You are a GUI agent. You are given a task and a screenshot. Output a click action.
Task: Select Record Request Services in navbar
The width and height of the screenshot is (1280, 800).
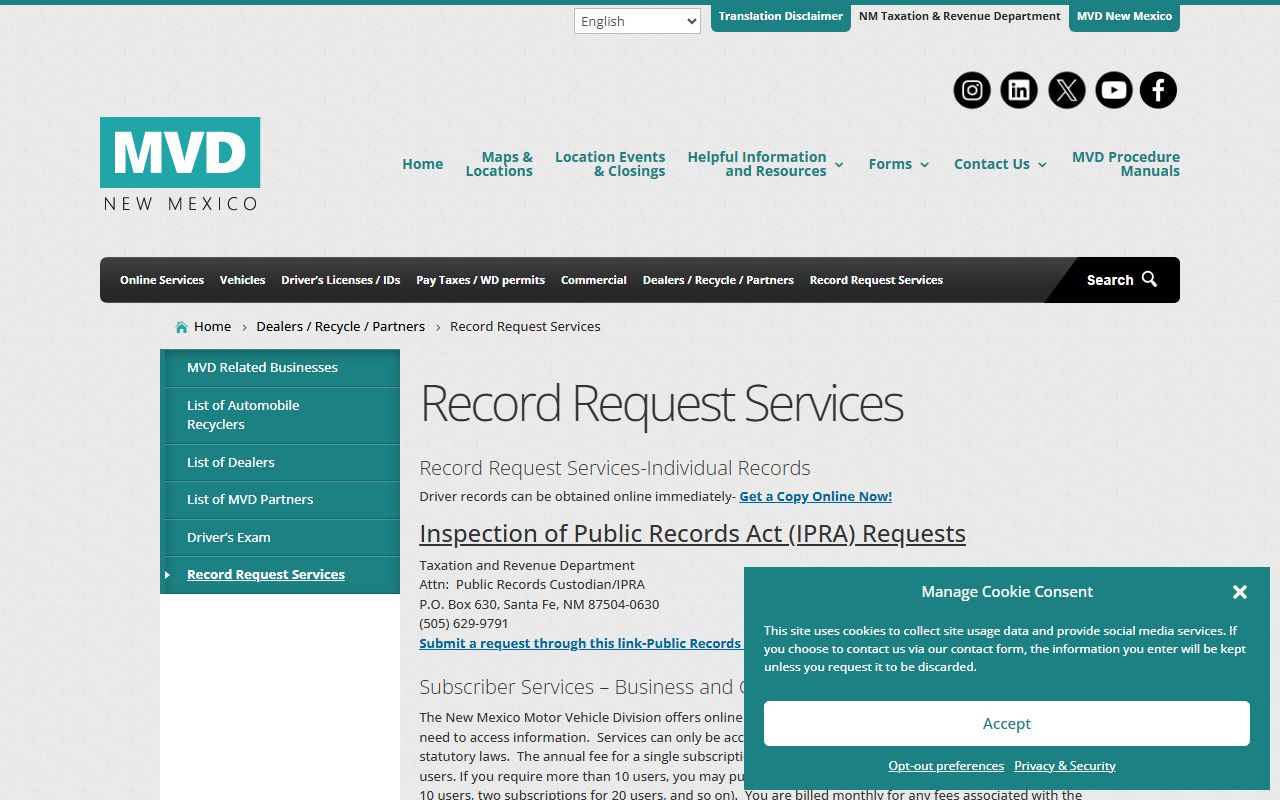877,280
